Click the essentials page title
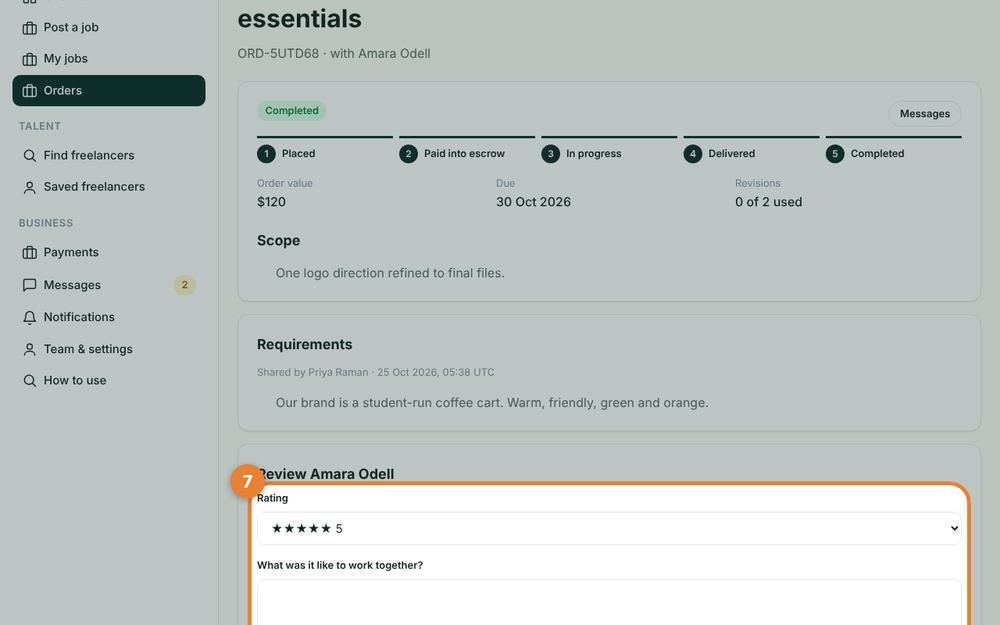Viewport: 1000px width, 625px height. click(x=300, y=18)
